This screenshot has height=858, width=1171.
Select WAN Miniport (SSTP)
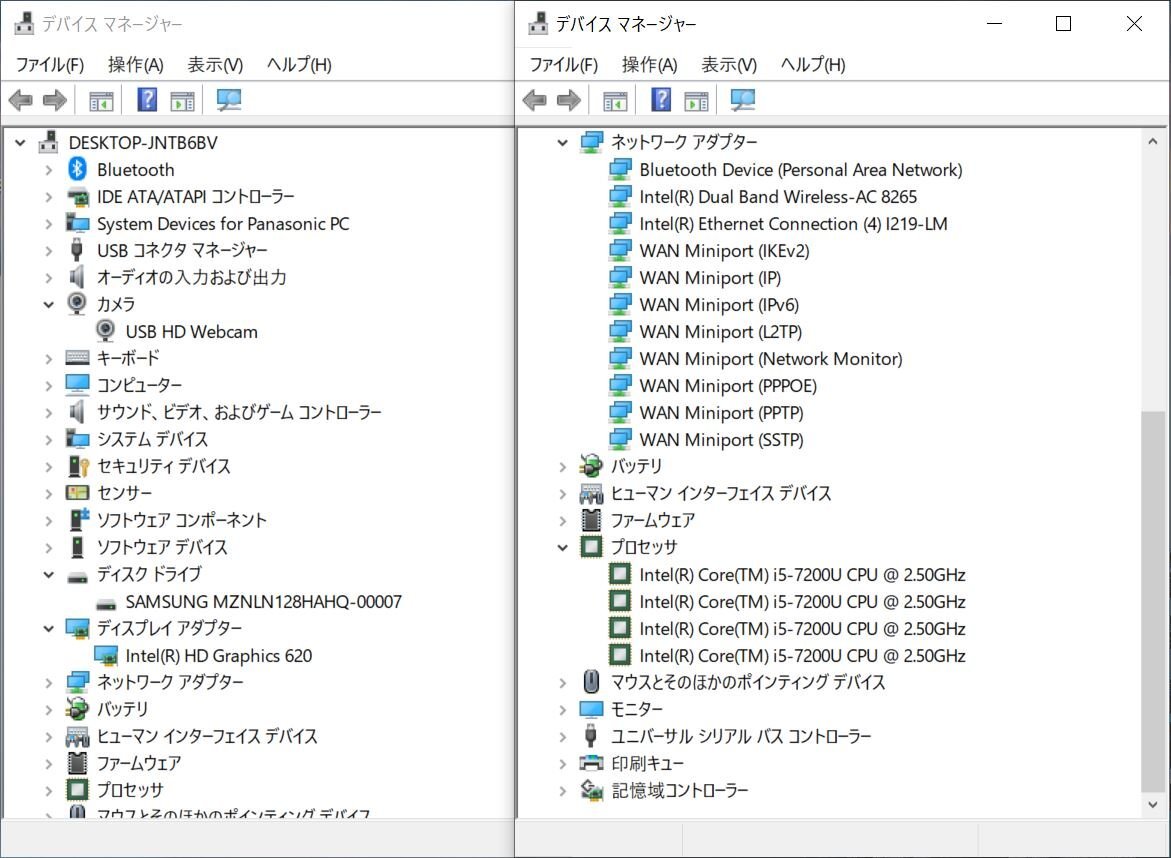click(721, 440)
